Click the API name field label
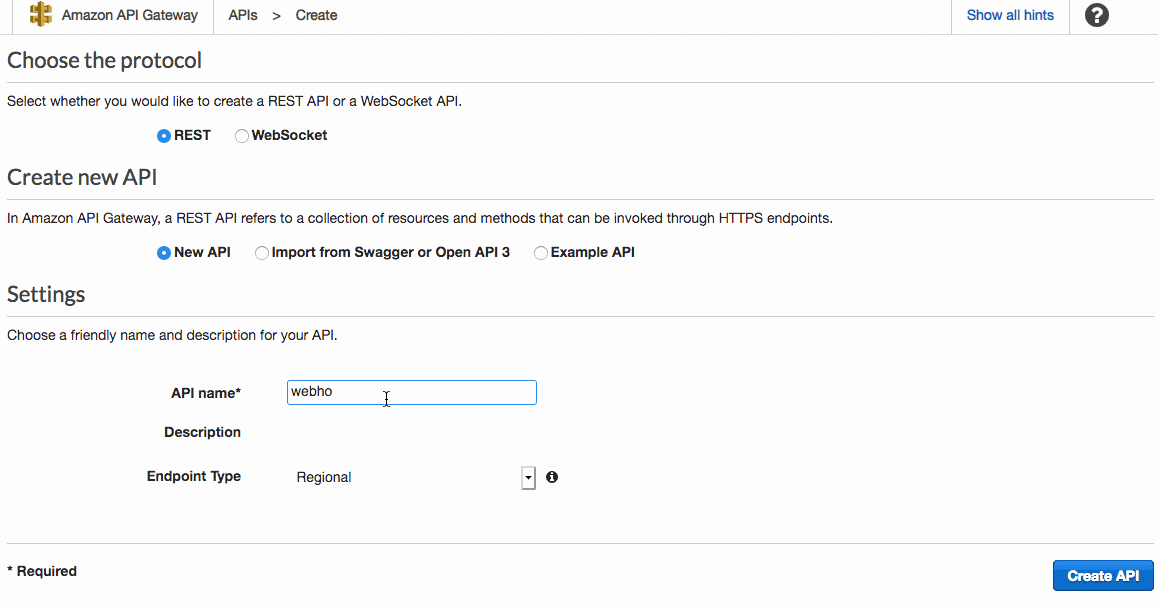Viewport: 1158px width, 607px height. click(206, 393)
